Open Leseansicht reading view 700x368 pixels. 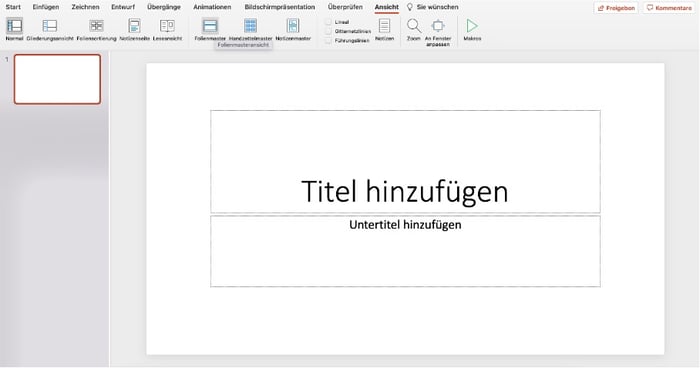167,29
